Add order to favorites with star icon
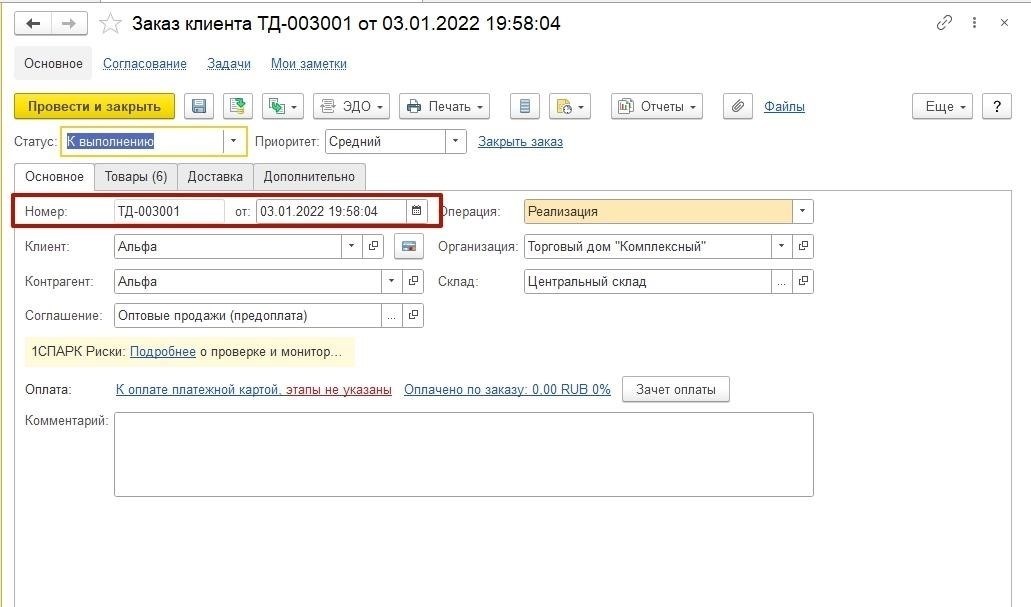Screen dimensions: 1031x607 (x=110, y=24)
